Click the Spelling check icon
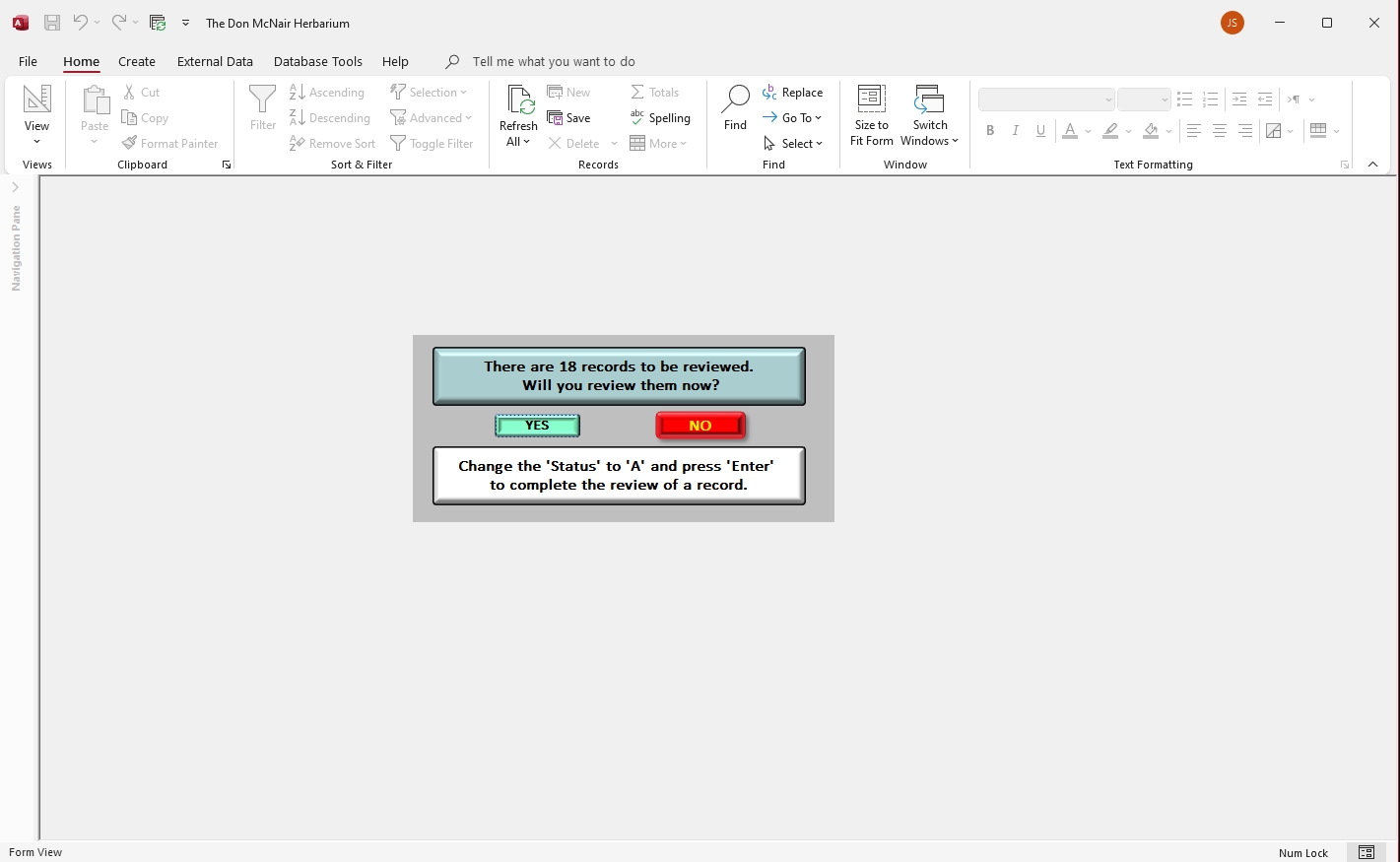Screen dimensions: 1400x862 (x=637, y=117)
